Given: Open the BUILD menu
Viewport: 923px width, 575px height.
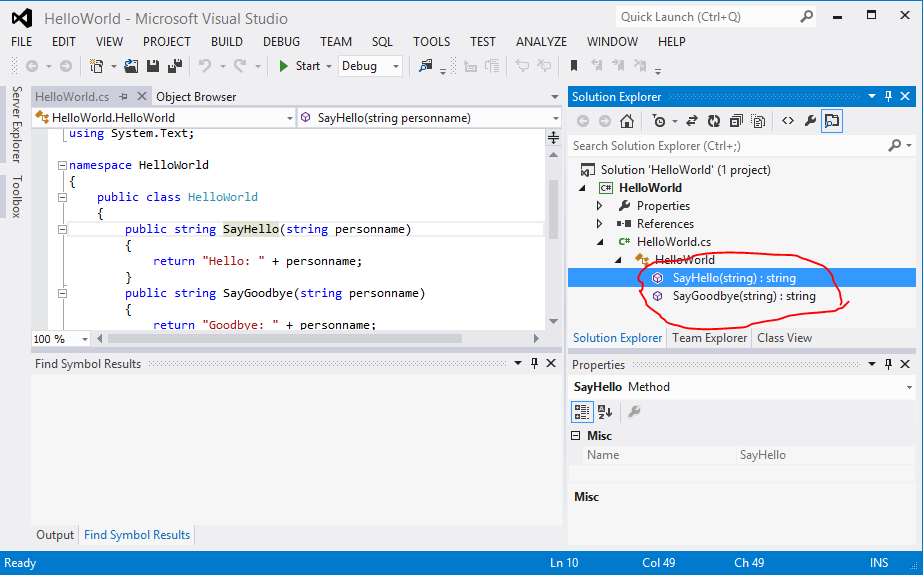Looking at the screenshot, I should [x=227, y=42].
